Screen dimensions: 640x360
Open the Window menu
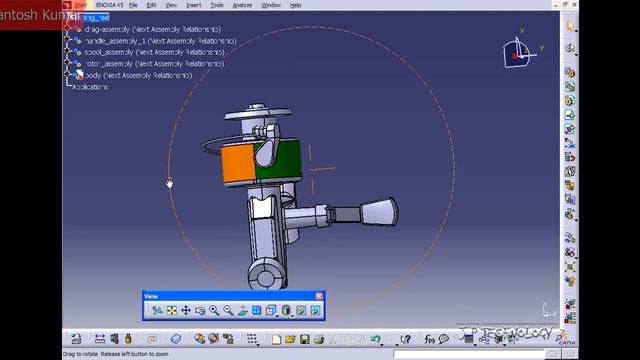click(x=271, y=5)
